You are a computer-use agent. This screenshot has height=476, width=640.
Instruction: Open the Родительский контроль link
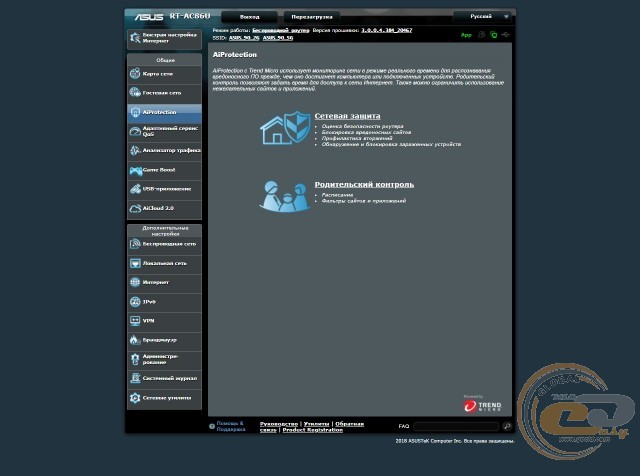[x=364, y=185]
